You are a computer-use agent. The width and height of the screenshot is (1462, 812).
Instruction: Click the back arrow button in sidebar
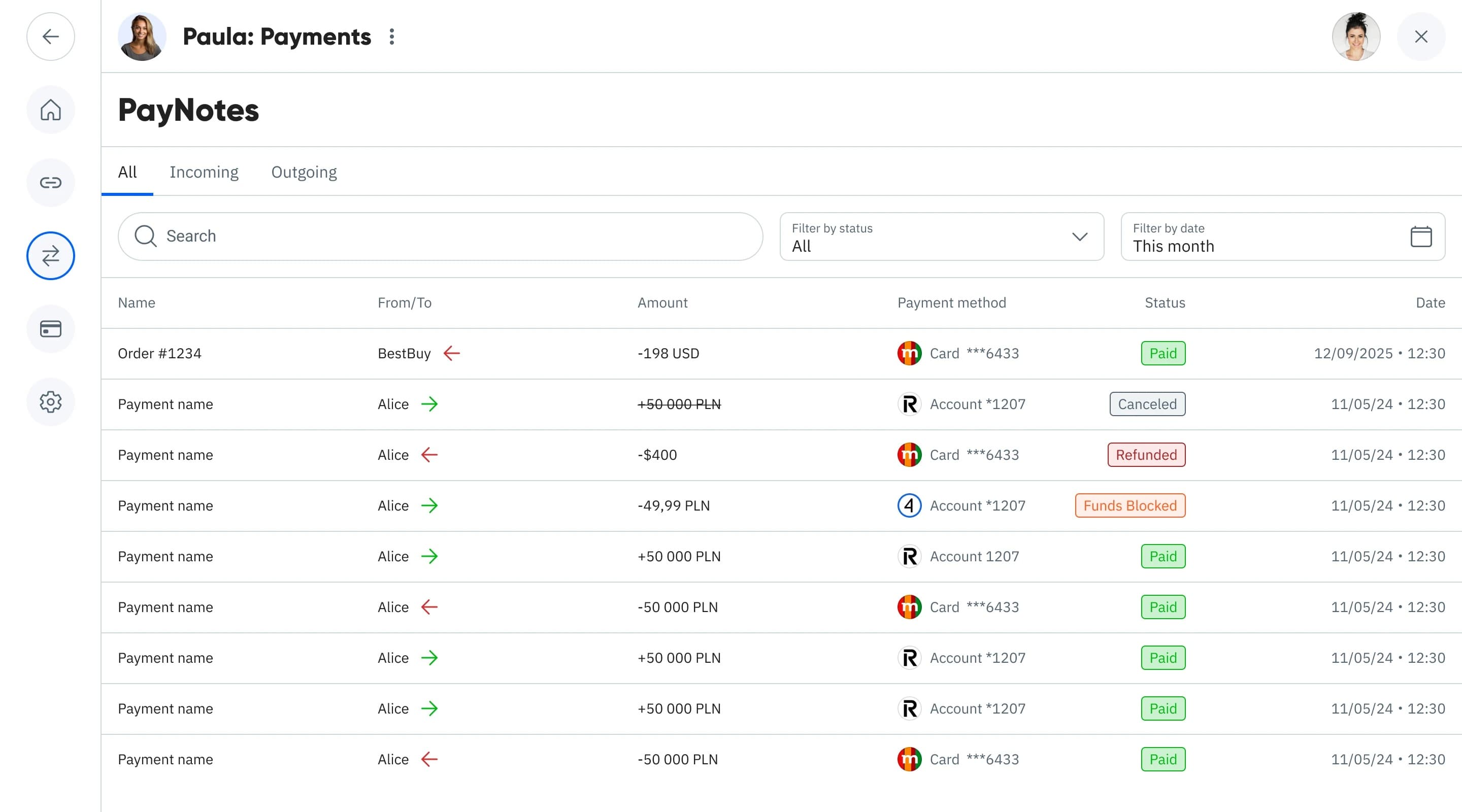[51, 37]
